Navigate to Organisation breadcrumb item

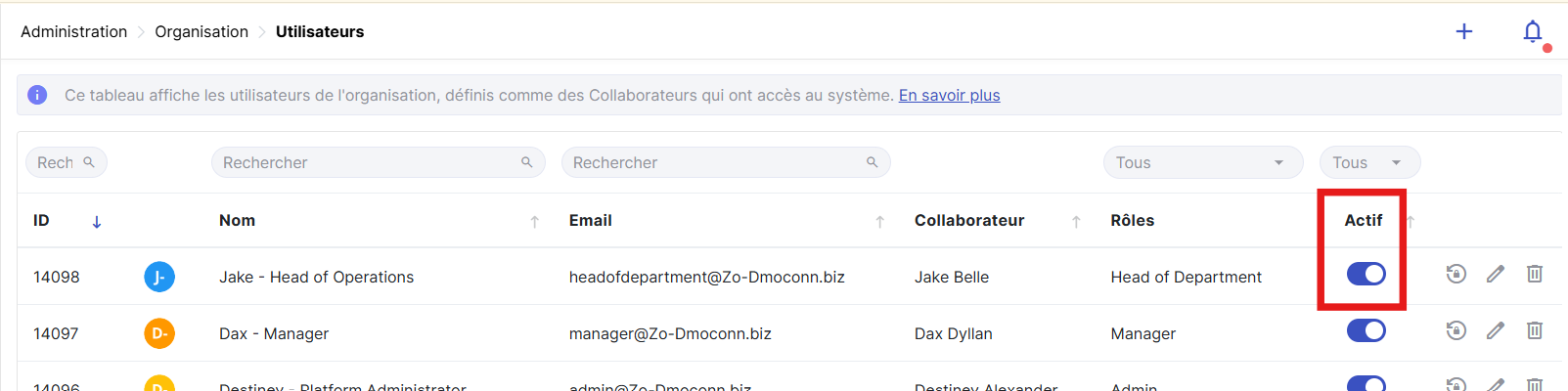coord(202,31)
